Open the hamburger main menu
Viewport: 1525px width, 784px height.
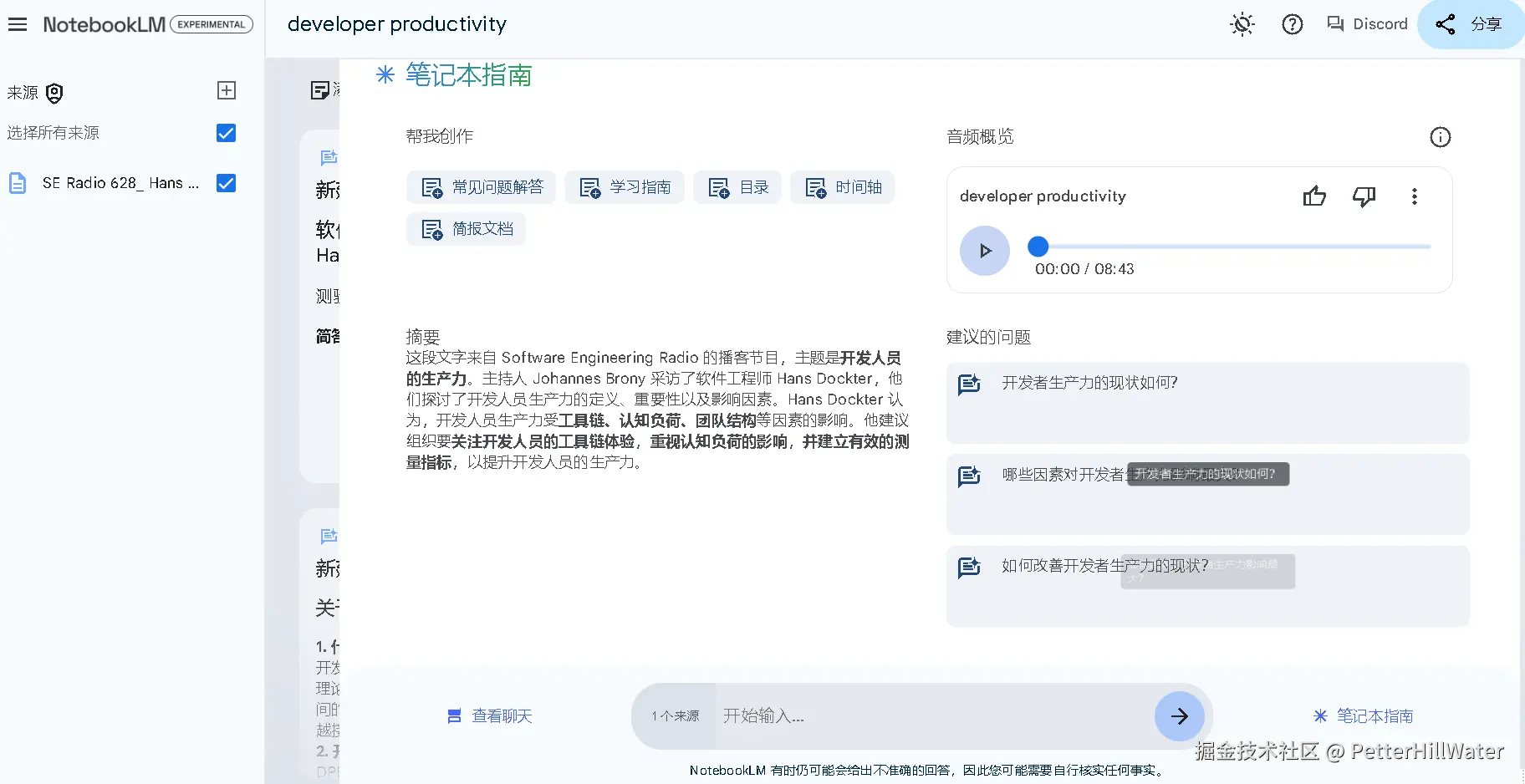pos(18,24)
